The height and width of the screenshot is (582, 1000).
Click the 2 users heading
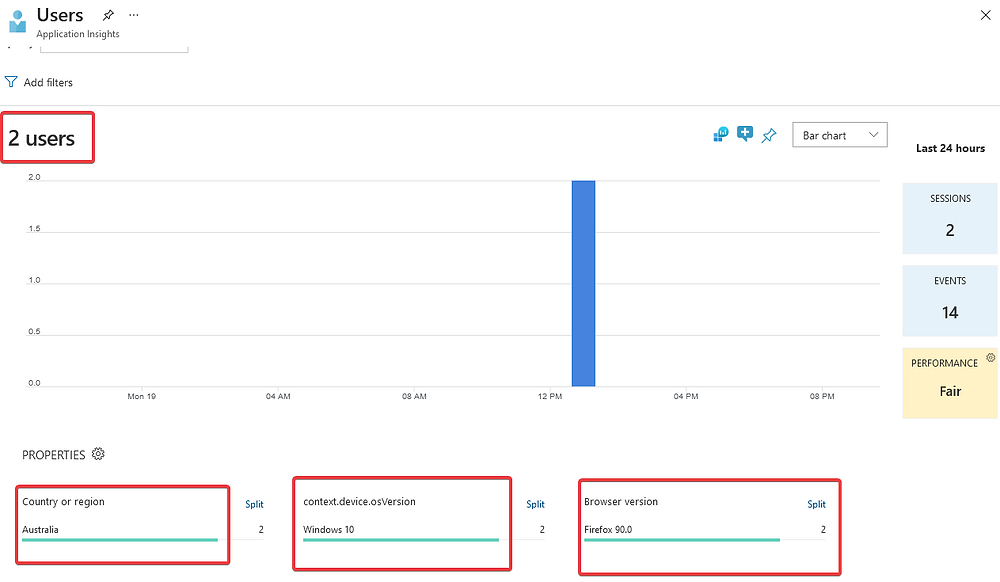pyautogui.click(x=41, y=138)
